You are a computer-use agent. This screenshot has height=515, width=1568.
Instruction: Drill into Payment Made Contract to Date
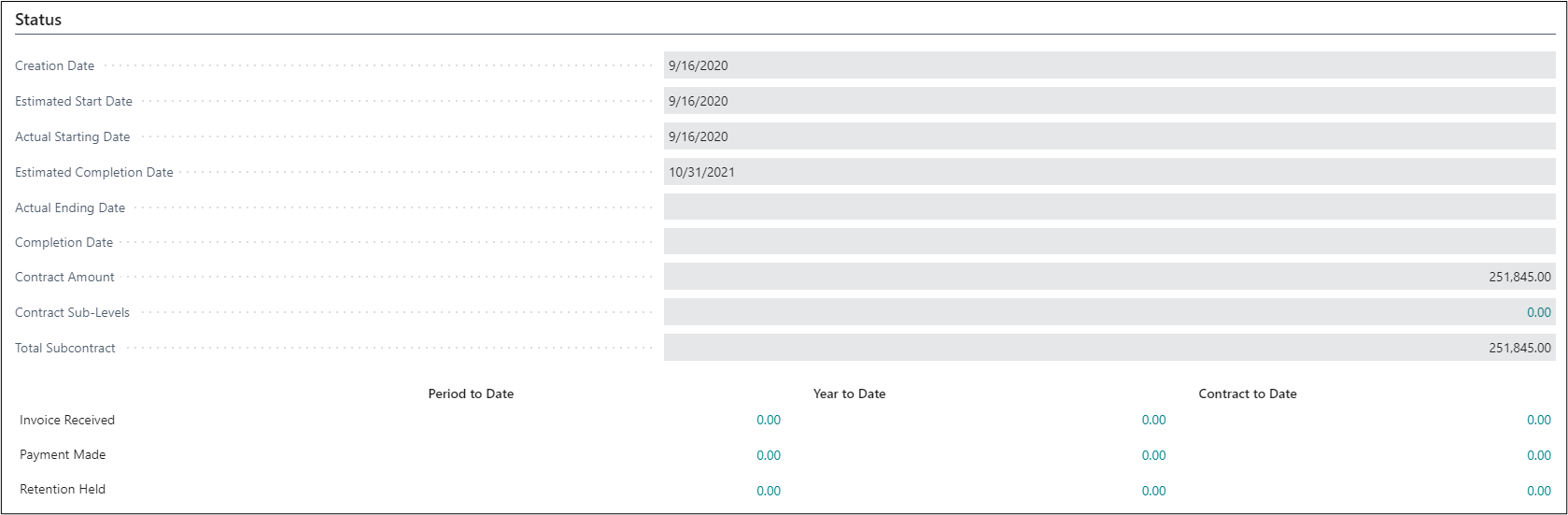1538,455
